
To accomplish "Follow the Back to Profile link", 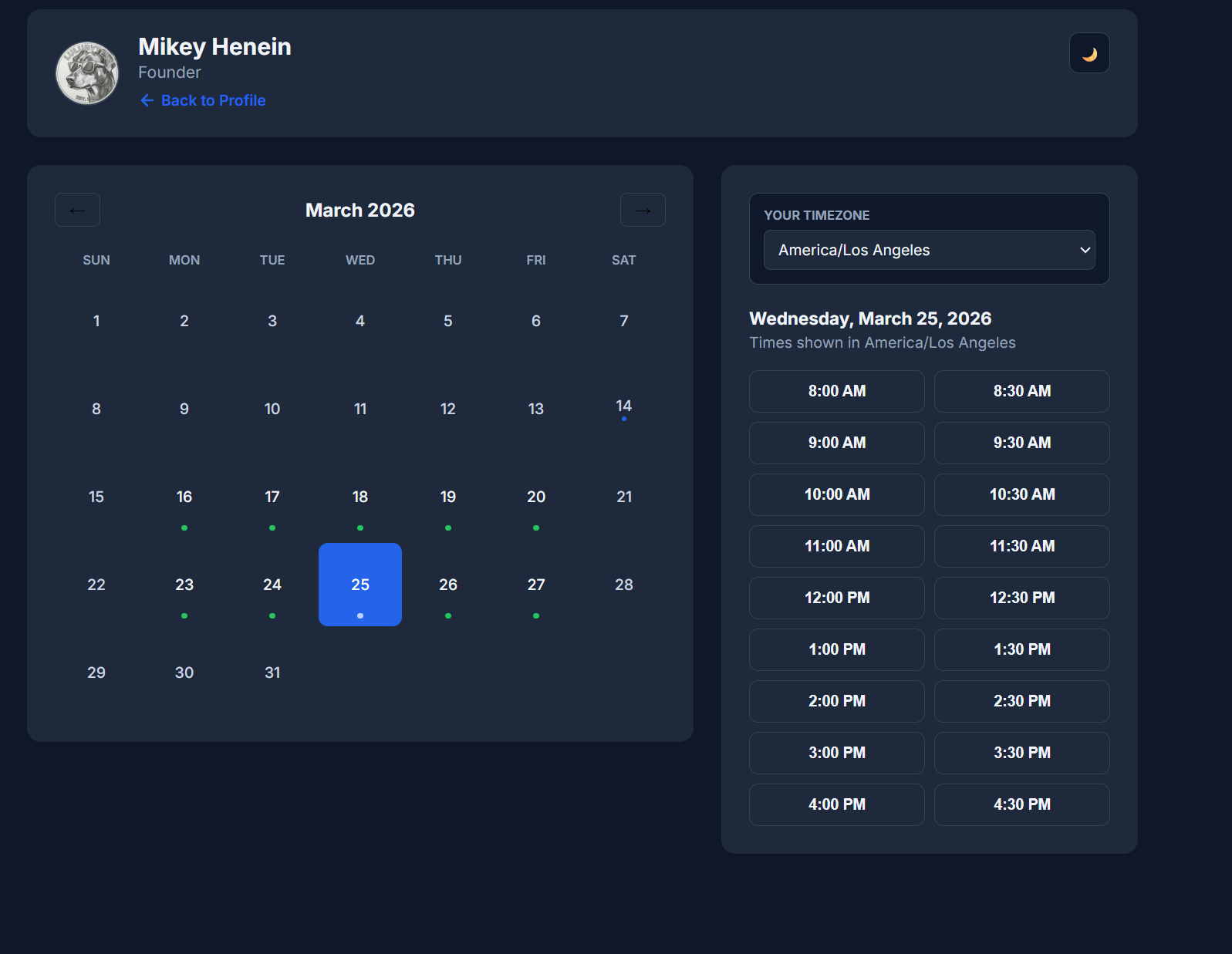I will (202, 100).
